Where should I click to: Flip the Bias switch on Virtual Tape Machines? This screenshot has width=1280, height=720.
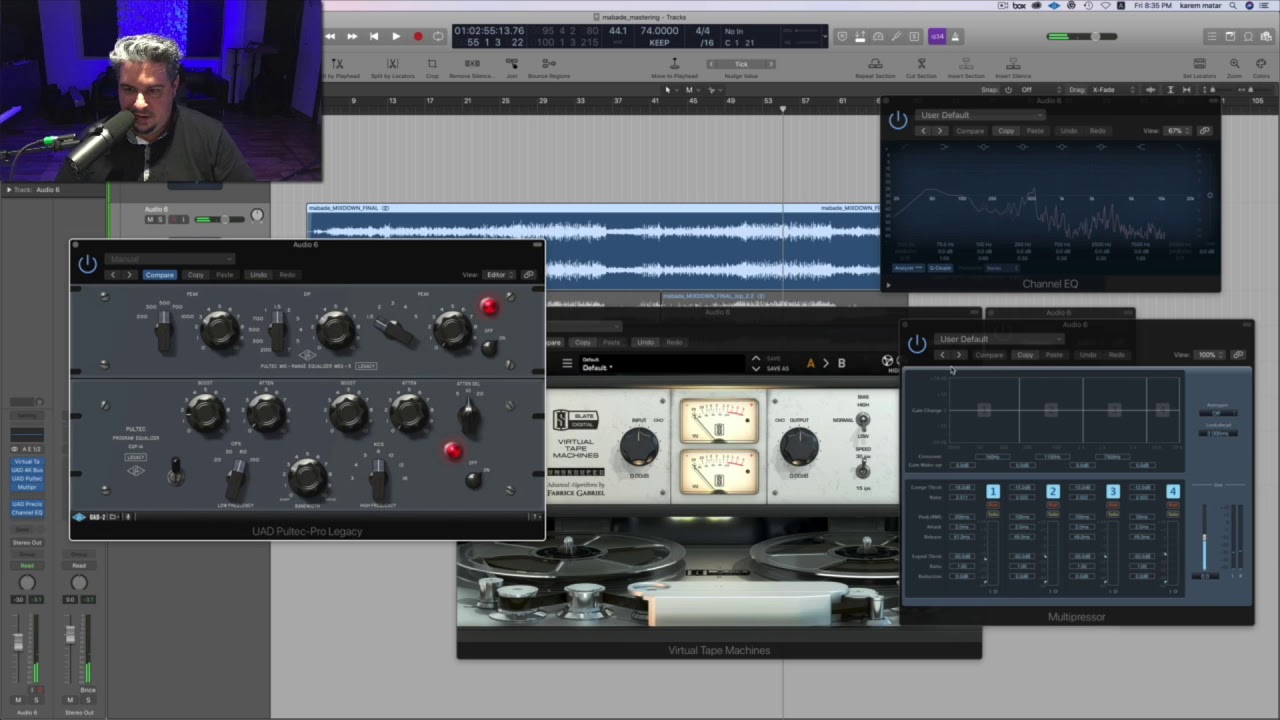point(863,421)
